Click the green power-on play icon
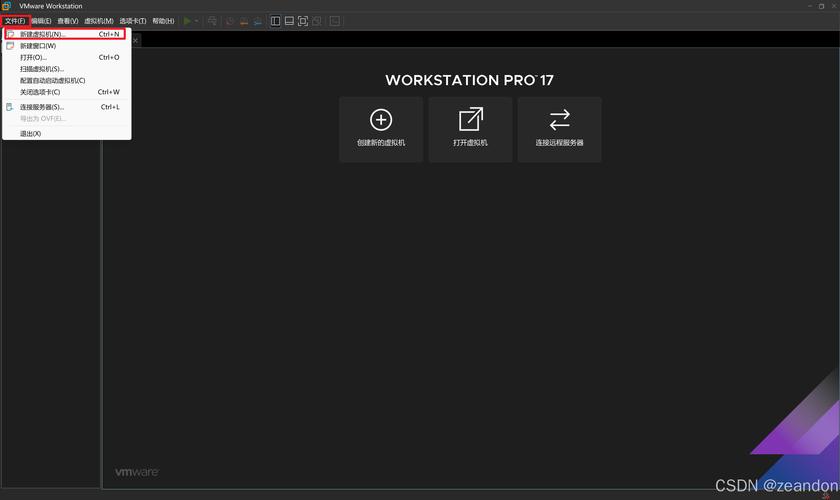The image size is (840, 500). pos(187,21)
